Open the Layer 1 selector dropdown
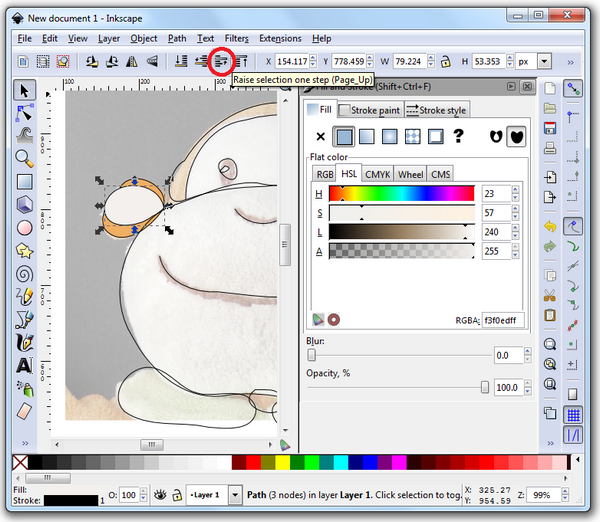Viewport: 600px width, 522px height. click(235, 495)
